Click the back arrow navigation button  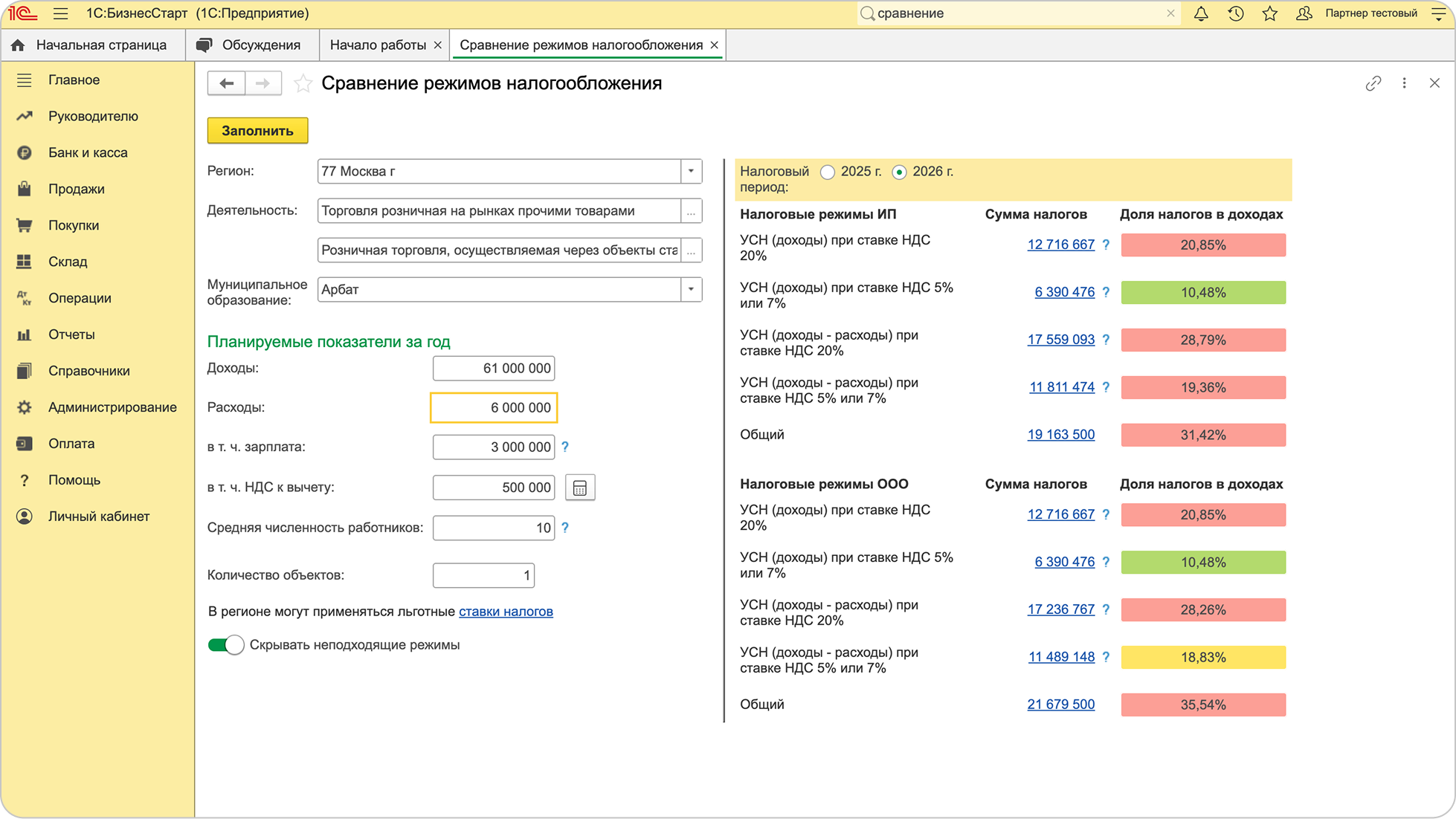pos(226,83)
